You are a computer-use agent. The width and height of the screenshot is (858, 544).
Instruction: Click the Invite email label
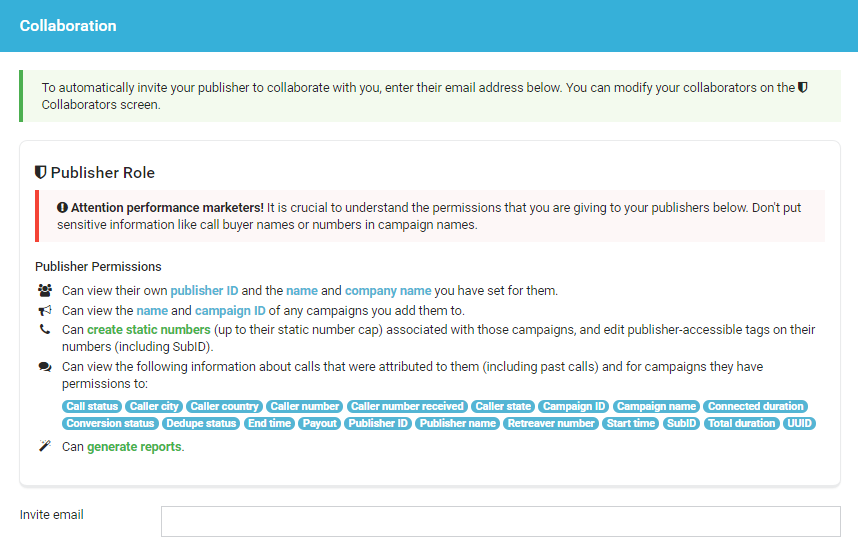[x=51, y=514]
